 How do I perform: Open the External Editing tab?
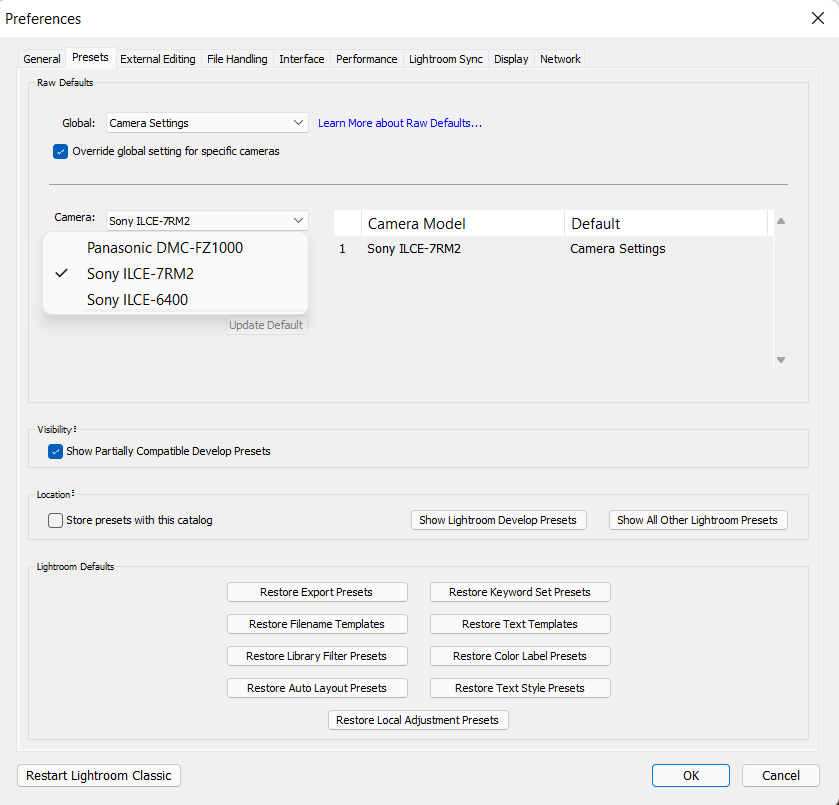click(x=158, y=59)
